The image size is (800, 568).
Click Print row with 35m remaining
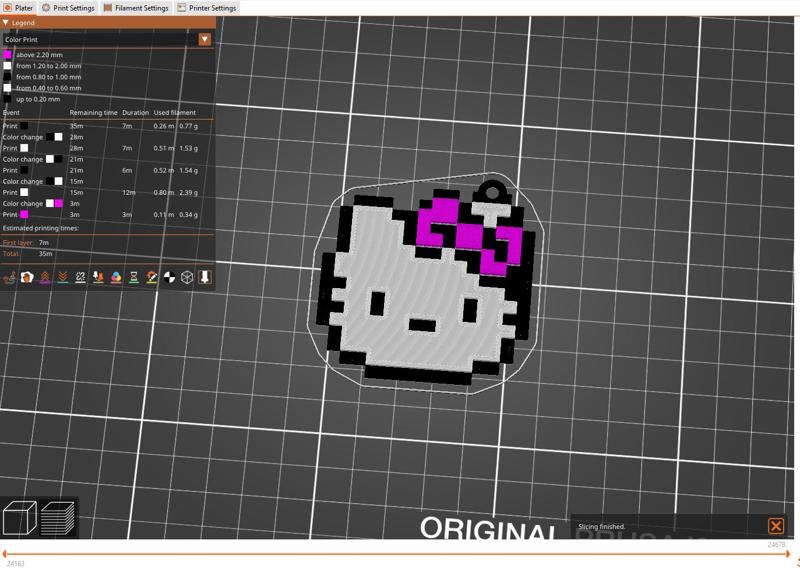click(101, 126)
